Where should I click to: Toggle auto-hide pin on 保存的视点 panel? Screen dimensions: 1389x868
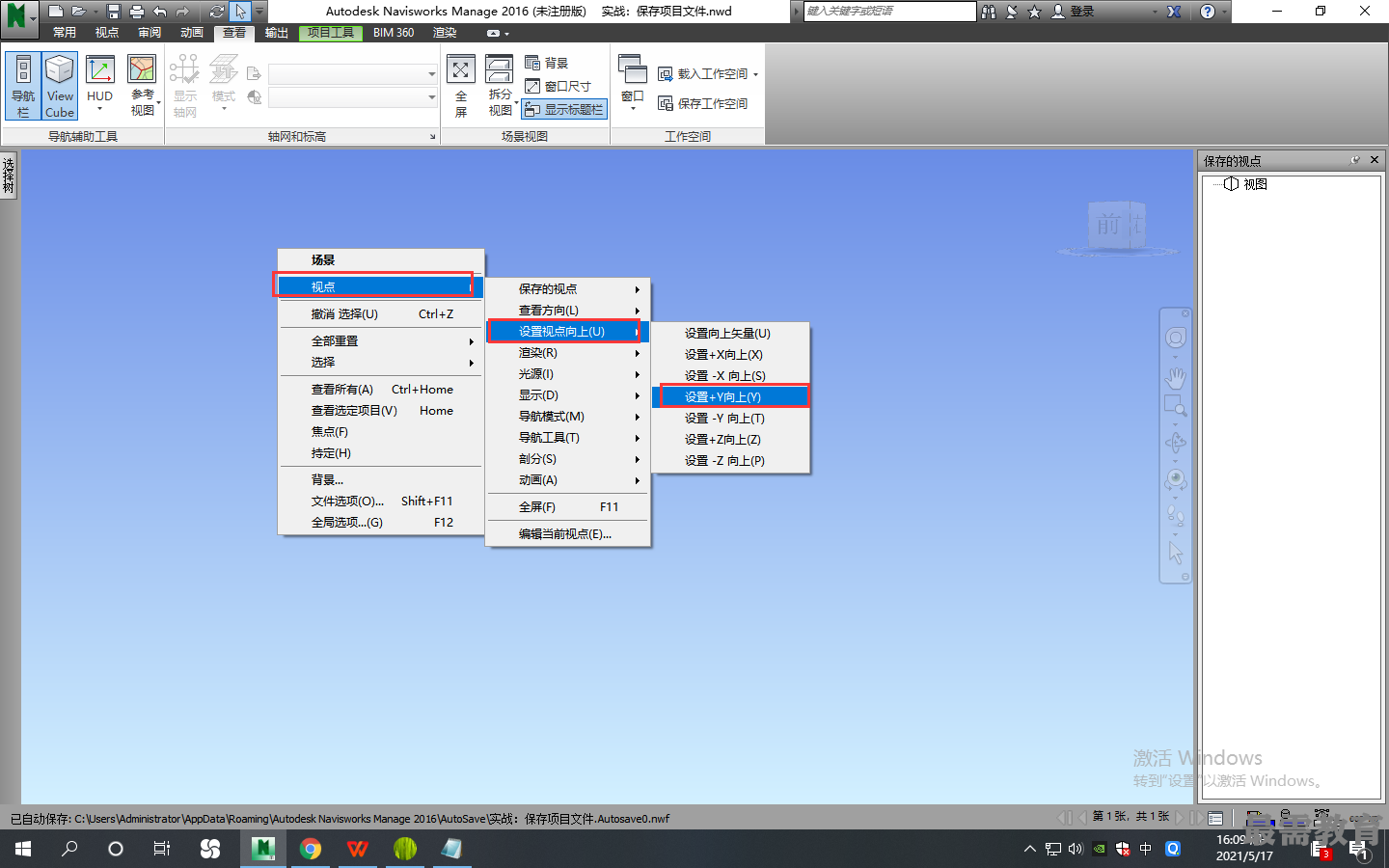(x=1355, y=160)
